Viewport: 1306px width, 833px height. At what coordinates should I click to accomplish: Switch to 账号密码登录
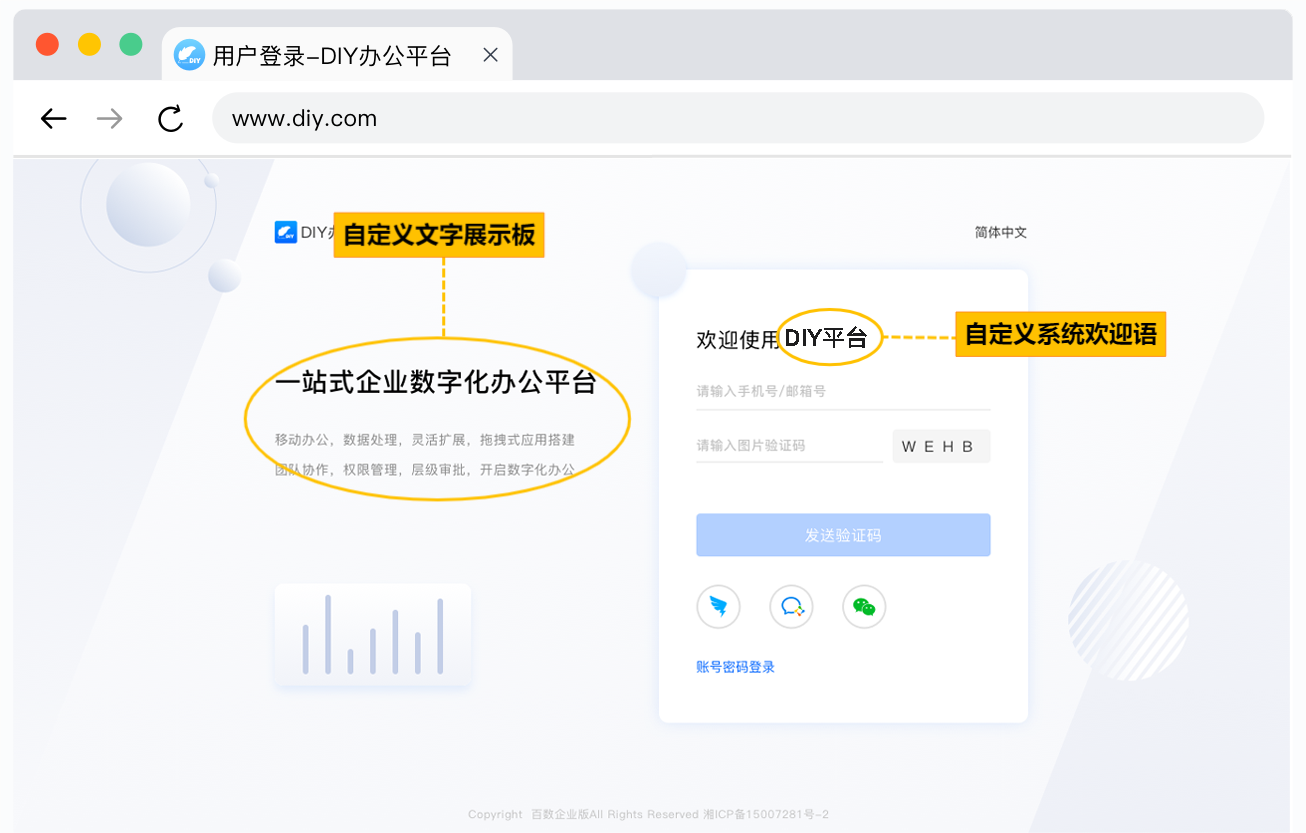pos(735,667)
